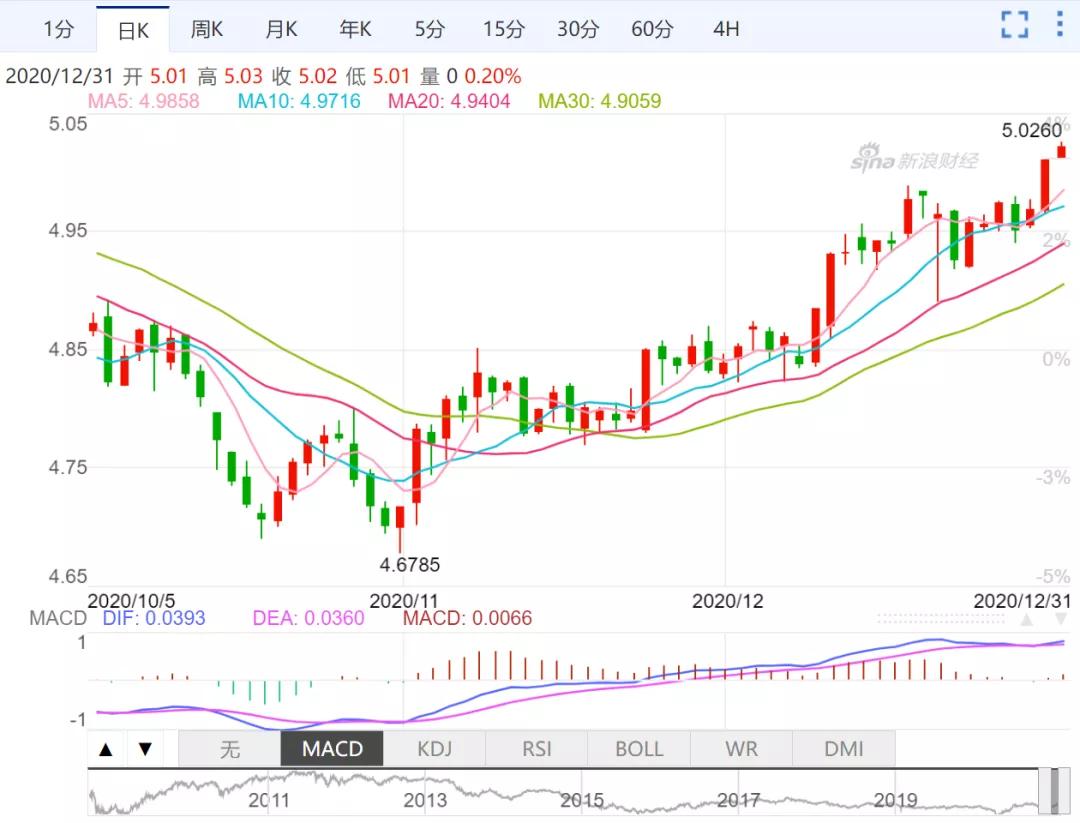This screenshot has height=823, width=1080.
Task: Click the 2013 area in overview timeline
Action: coord(425,799)
